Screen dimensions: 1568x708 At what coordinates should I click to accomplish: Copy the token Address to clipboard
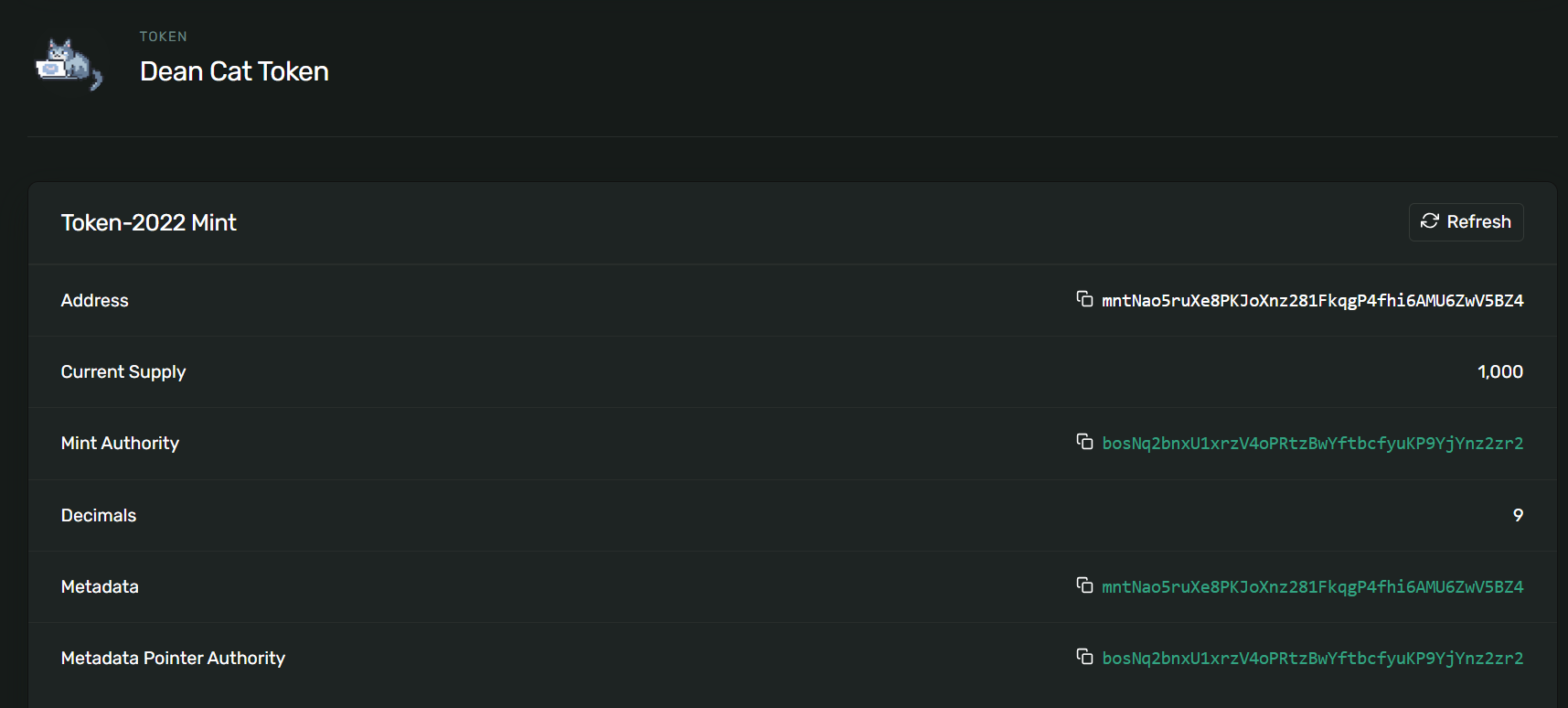click(x=1084, y=299)
